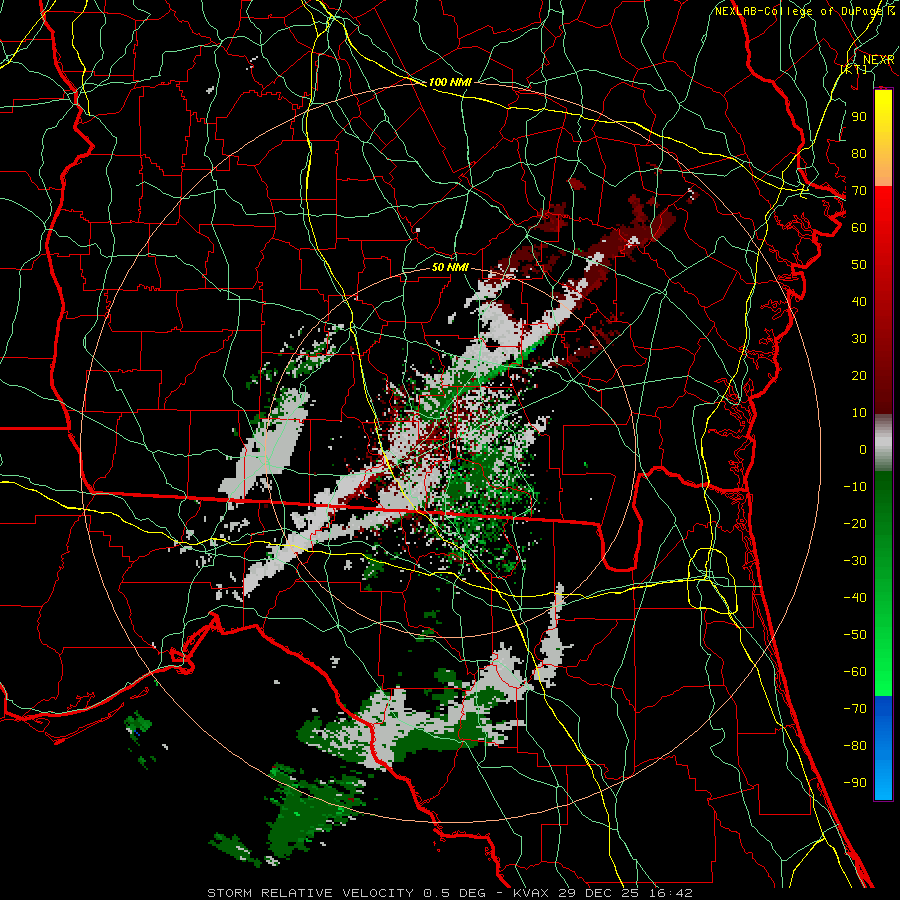The image size is (900, 900).
Task: Click the -50 value on color scale
Action: coord(855,635)
